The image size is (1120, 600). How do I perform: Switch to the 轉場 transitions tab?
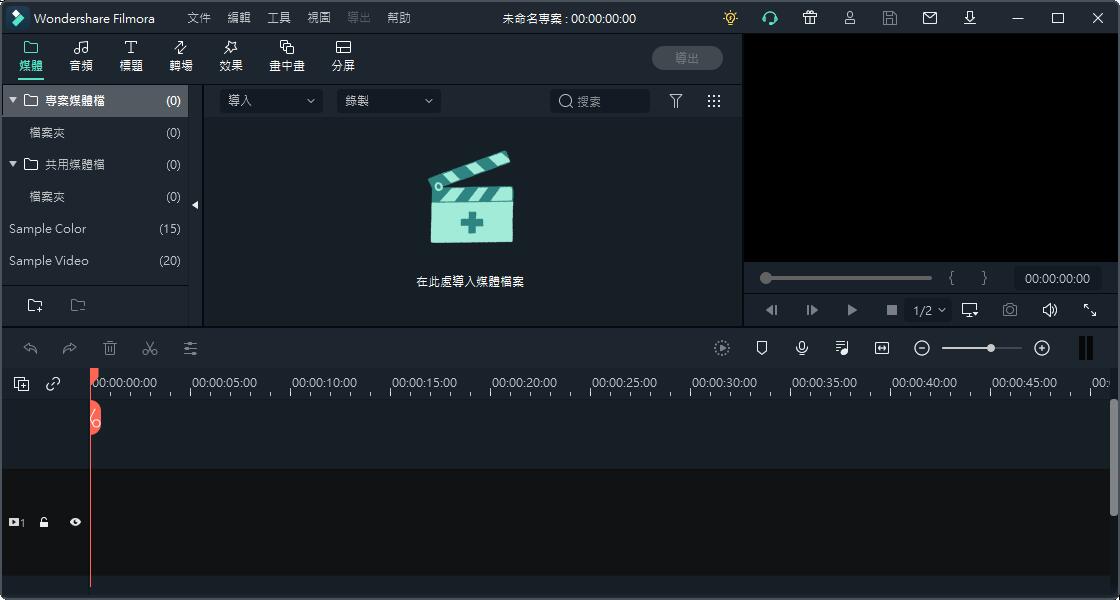(181, 56)
